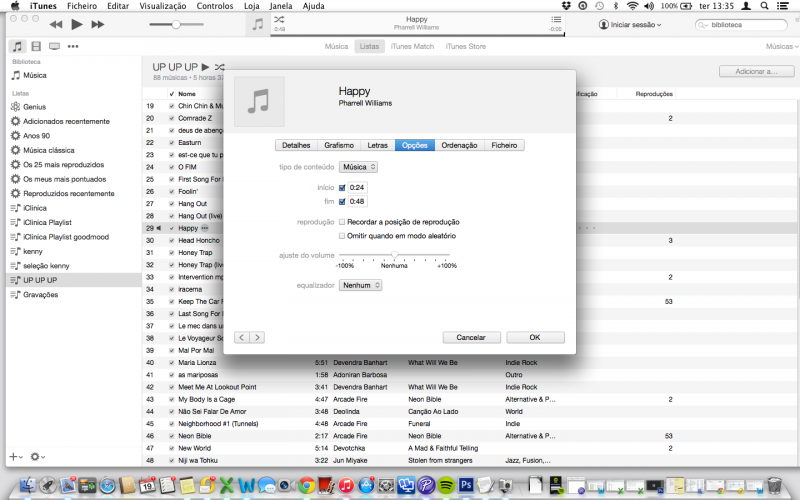The height and width of the screenshot is (500, 800).
Task: Switch to the Grafismo tab
Action: click(x=339, y=145)
